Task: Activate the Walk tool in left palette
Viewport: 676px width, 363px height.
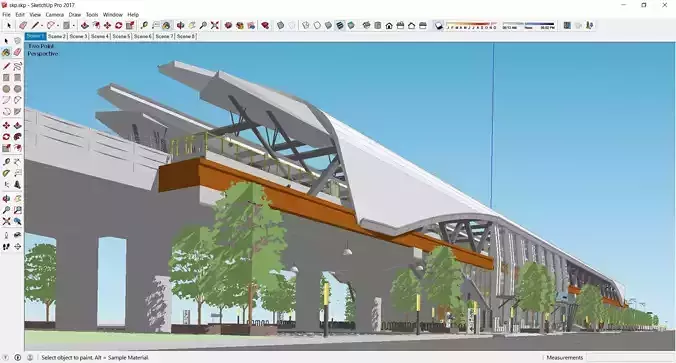Action: point(6,247)
